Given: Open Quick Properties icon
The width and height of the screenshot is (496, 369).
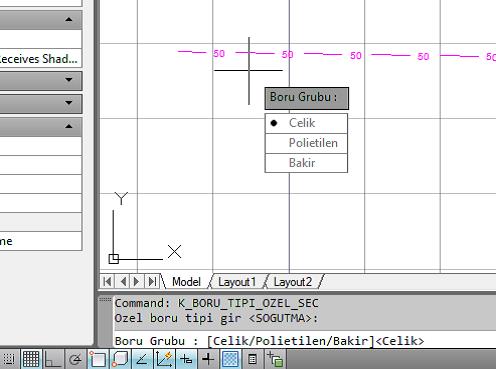Looking at the screenshot, I should (252, 359).
